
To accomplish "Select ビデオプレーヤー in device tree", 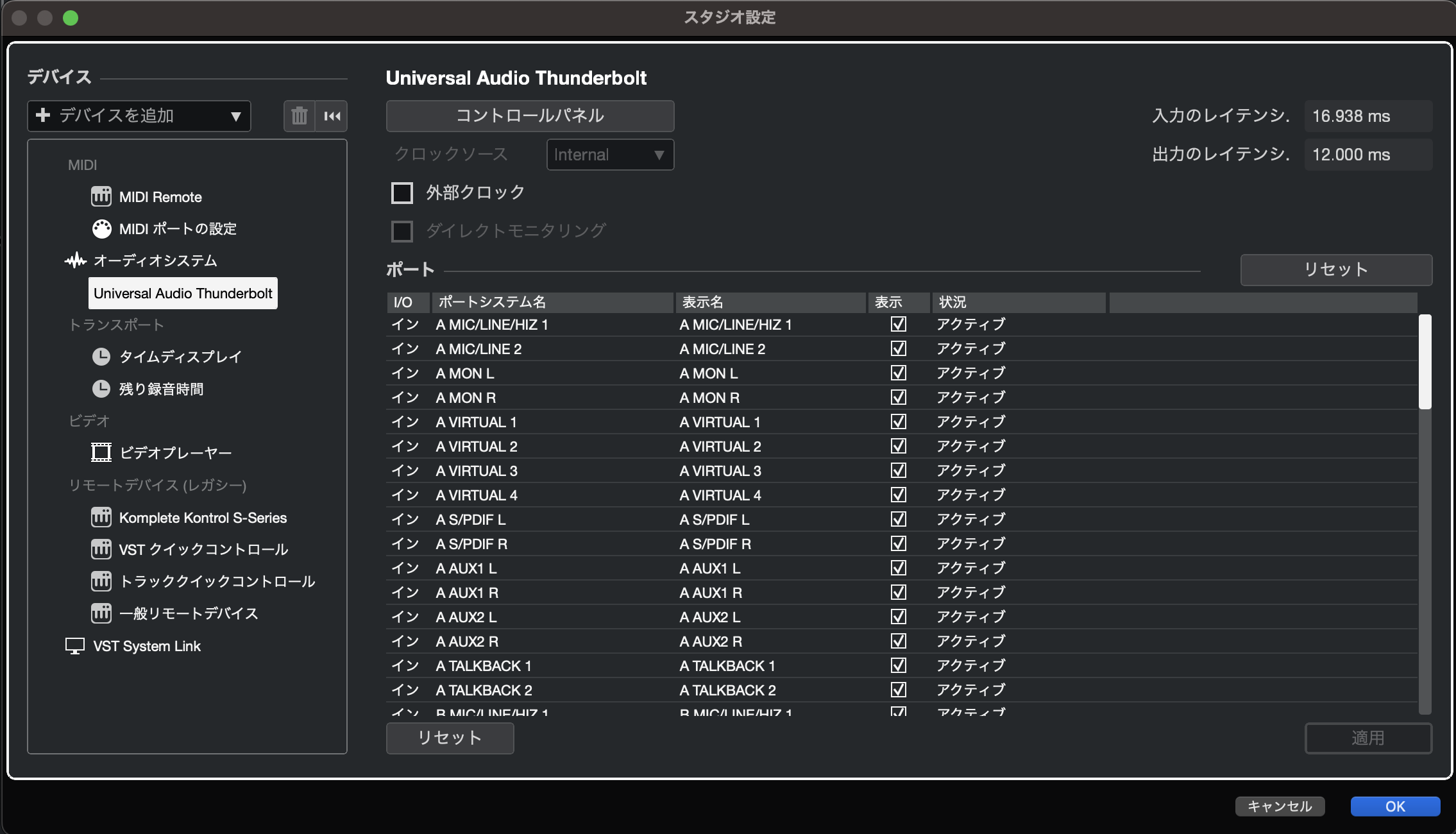I will click(x=176, y=453).
